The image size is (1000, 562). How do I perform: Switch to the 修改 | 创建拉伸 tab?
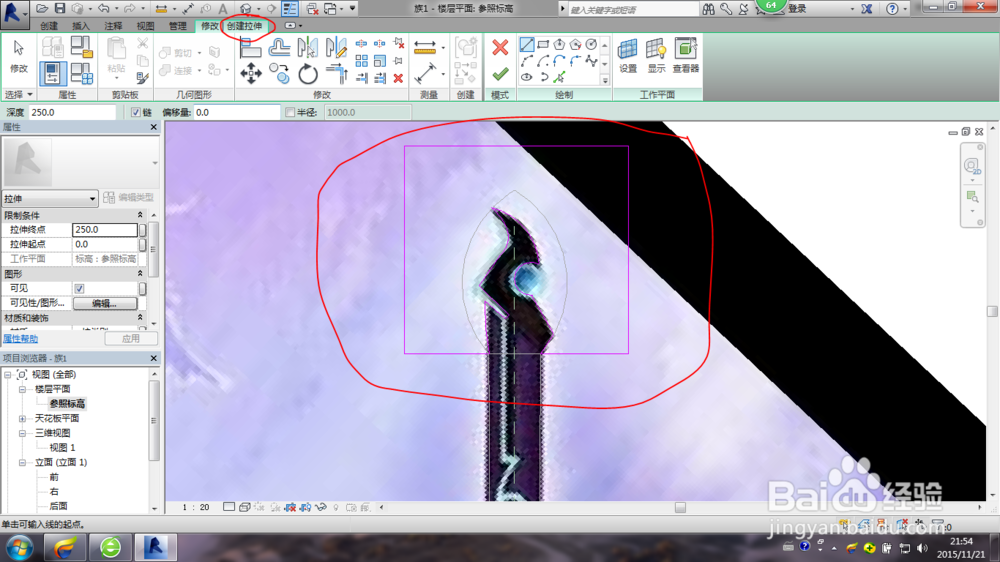coord(232,26)
